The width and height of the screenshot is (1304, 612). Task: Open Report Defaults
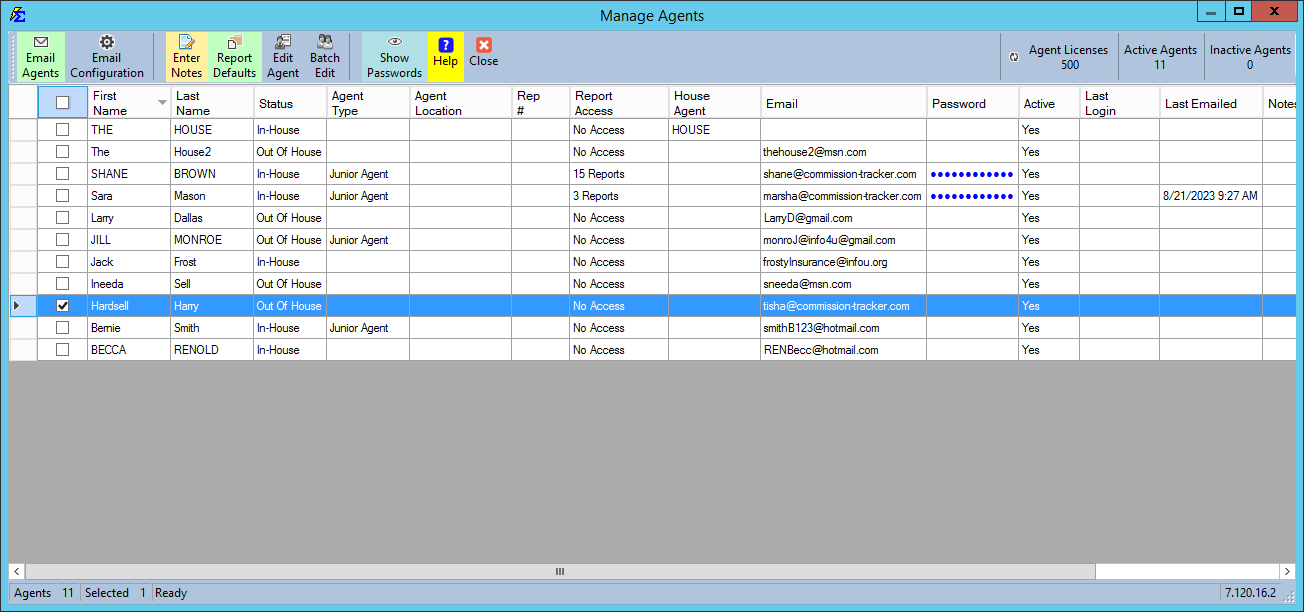pos(234,56)
